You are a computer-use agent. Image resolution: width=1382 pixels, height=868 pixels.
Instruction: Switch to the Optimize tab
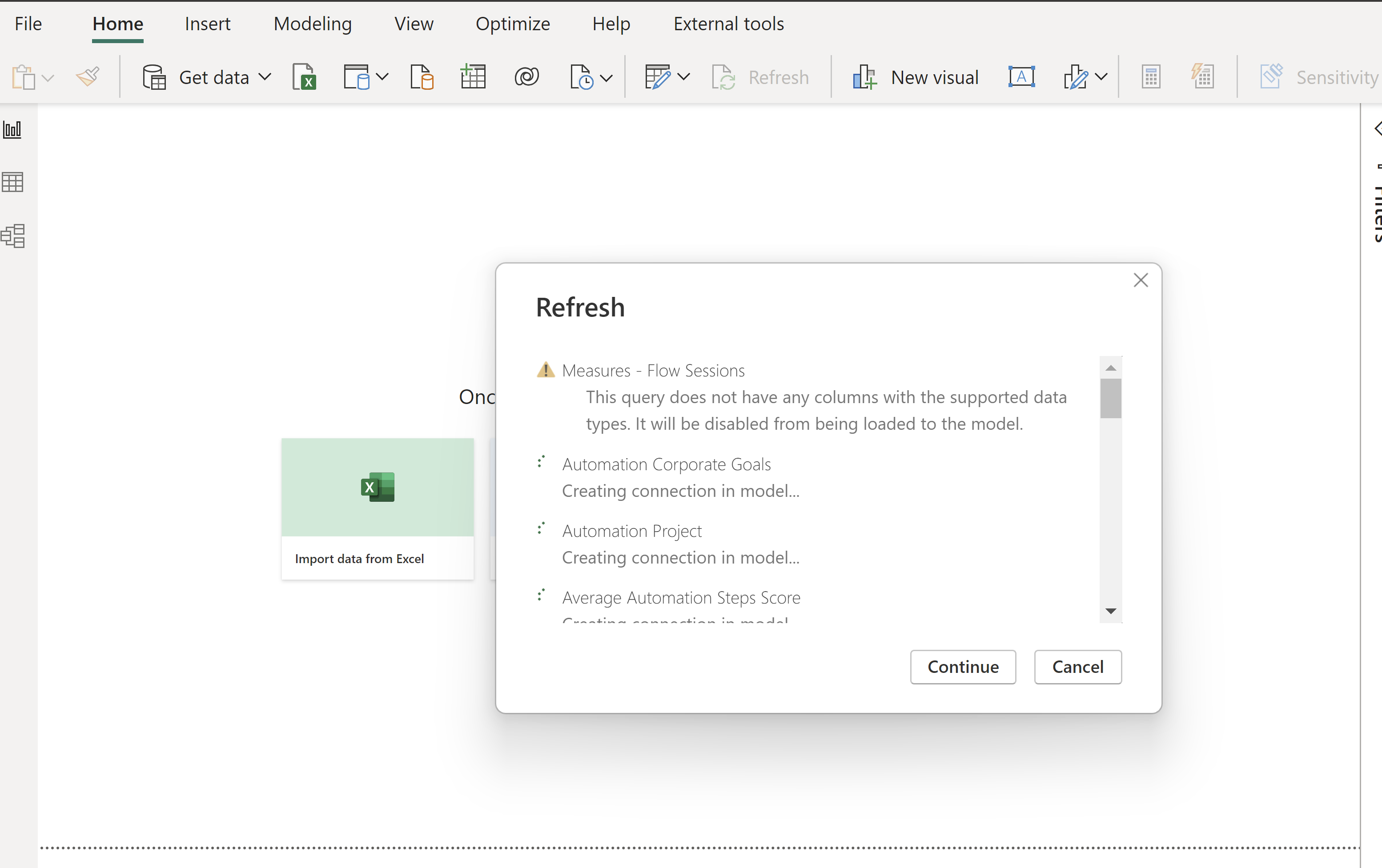click(513, 24)
